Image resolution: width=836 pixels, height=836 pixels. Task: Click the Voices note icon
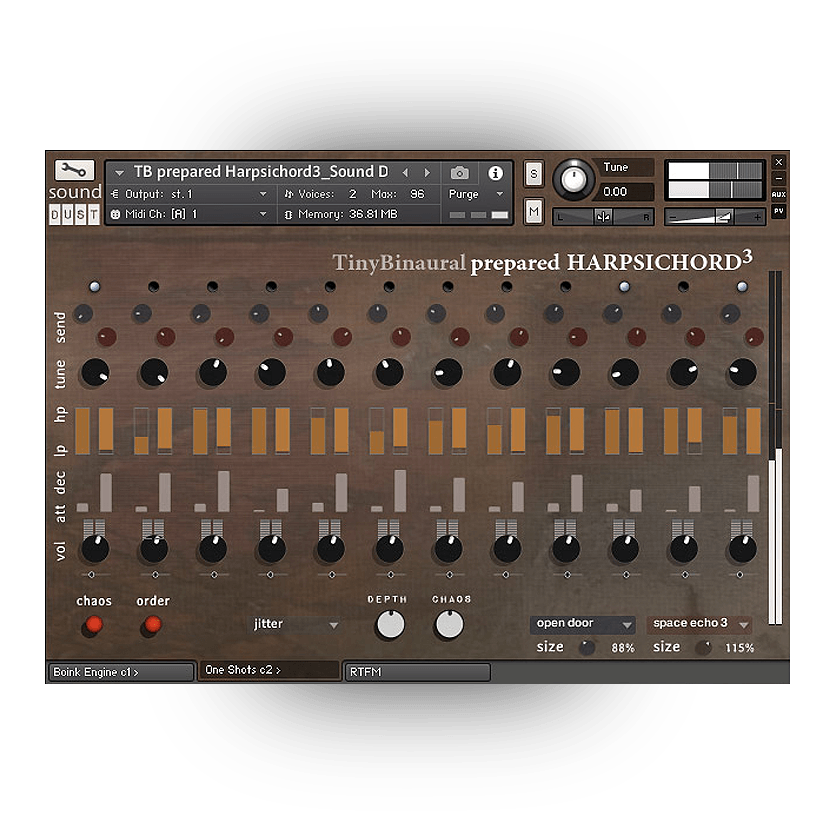288,194
